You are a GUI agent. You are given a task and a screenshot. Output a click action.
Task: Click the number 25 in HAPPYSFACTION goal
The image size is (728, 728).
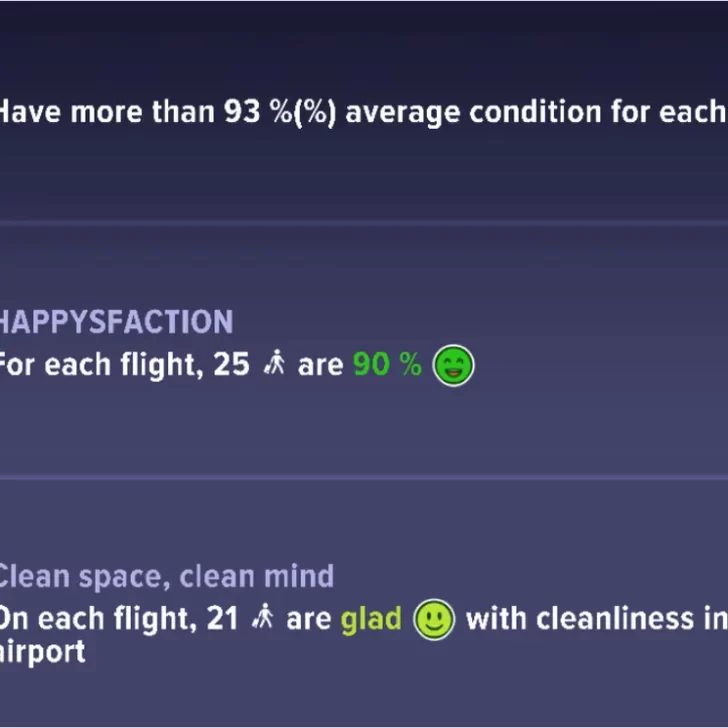(231, 366)
